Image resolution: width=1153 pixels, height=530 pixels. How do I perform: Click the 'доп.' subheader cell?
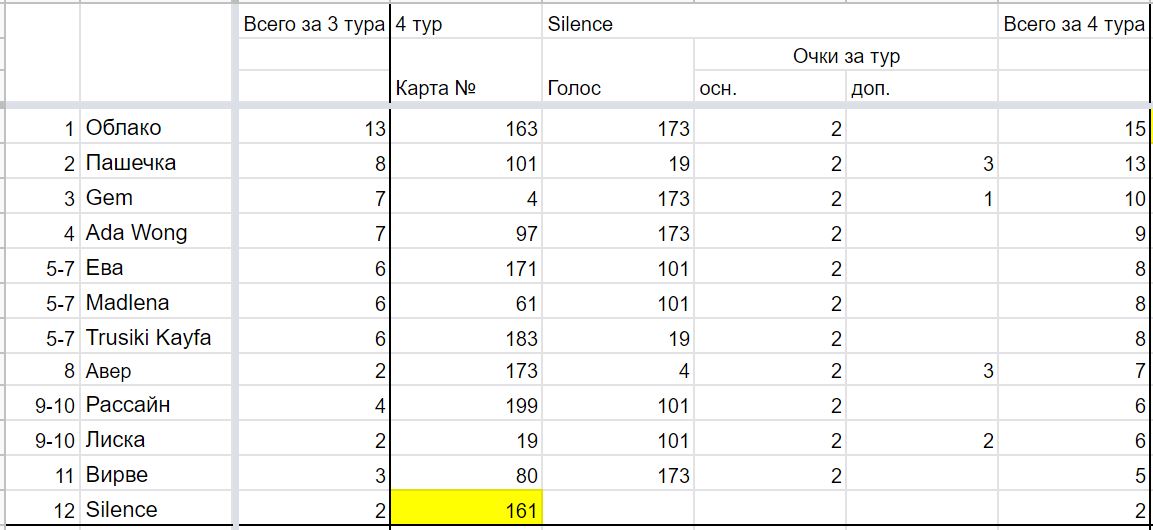click(x=922, y=89)
